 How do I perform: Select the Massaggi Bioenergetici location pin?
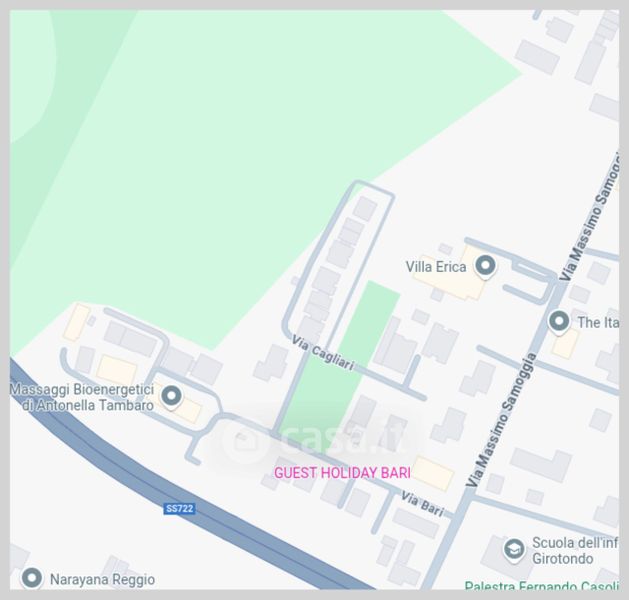tap(172, 396)
